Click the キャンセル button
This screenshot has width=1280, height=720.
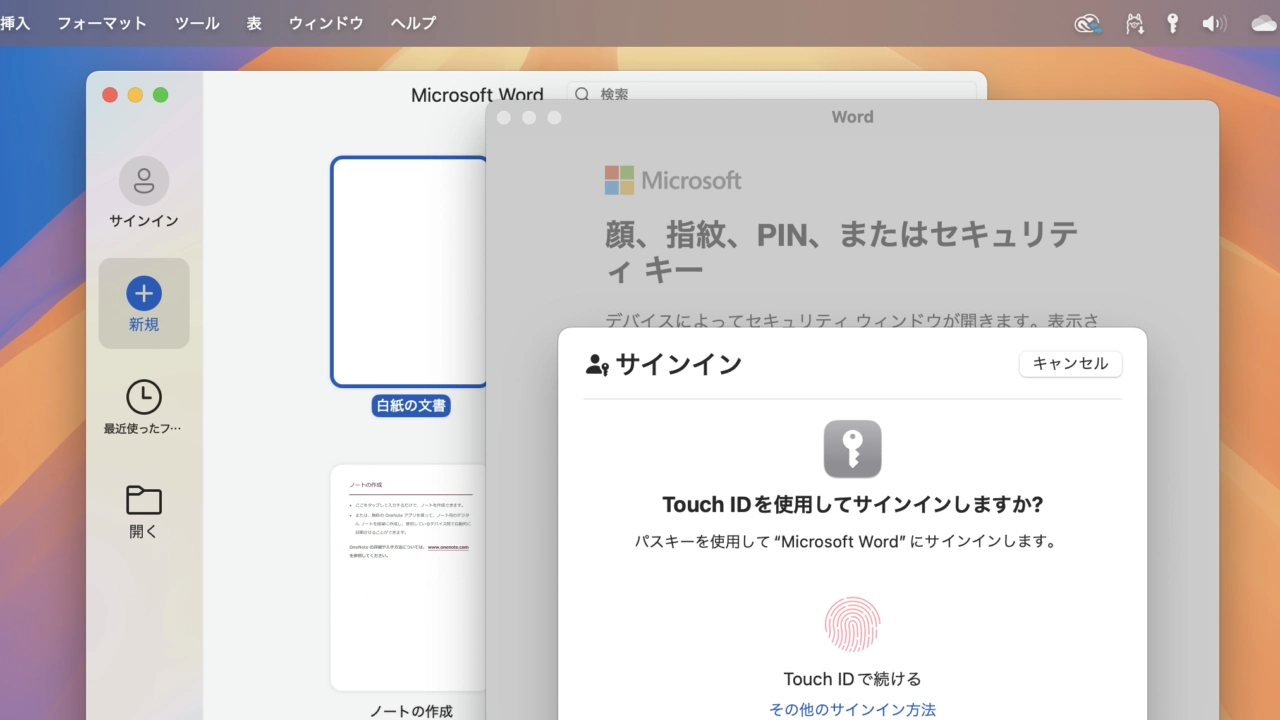click(1070, 364)
